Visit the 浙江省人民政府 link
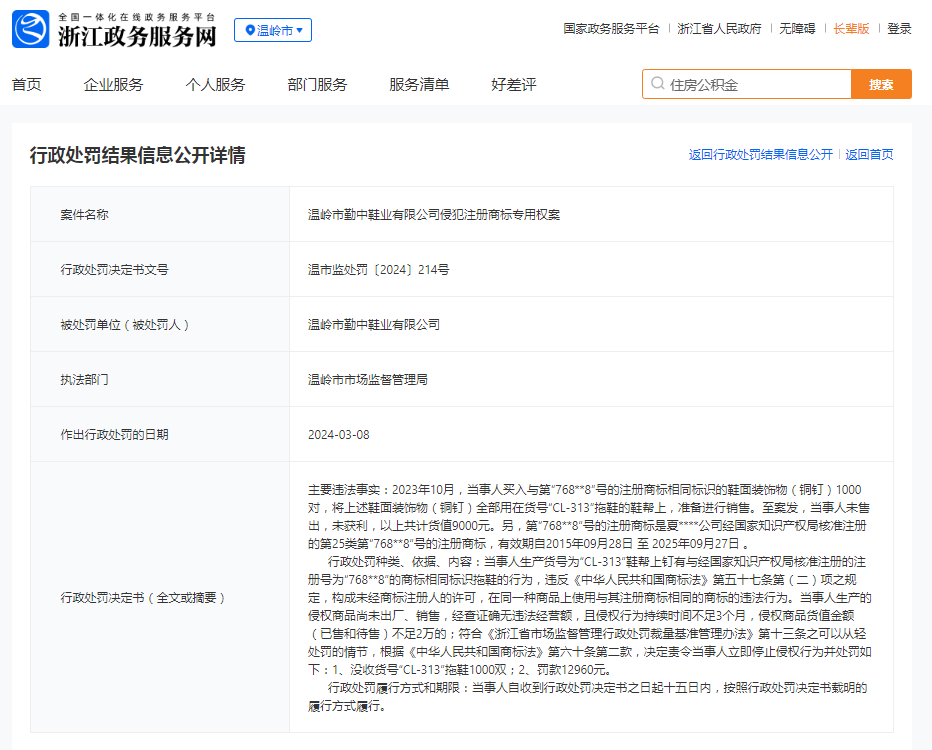The height and width of the screenshot is (750, 932). click(x=719, y=29)
